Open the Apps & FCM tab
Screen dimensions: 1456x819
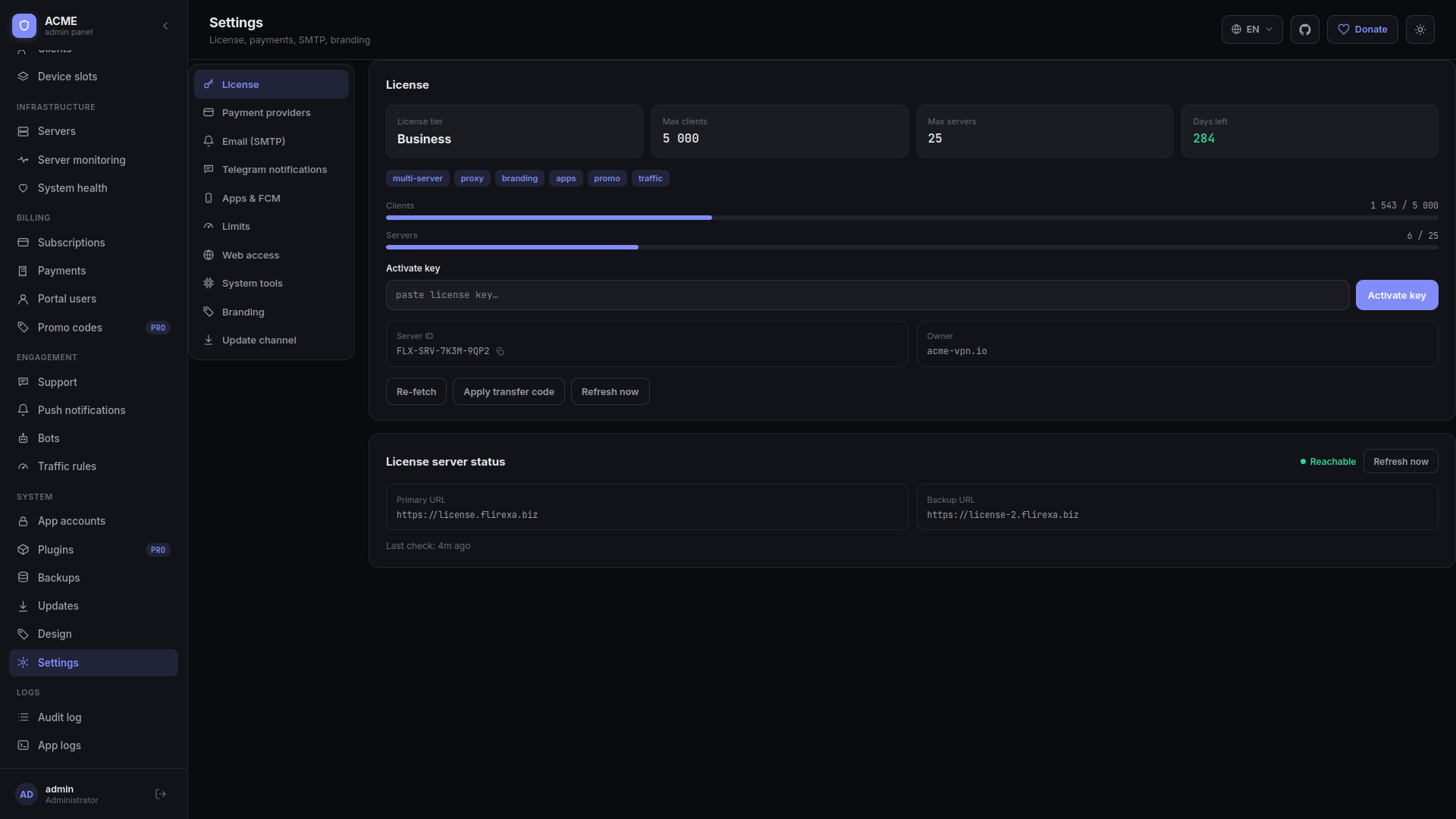(271, 198)
